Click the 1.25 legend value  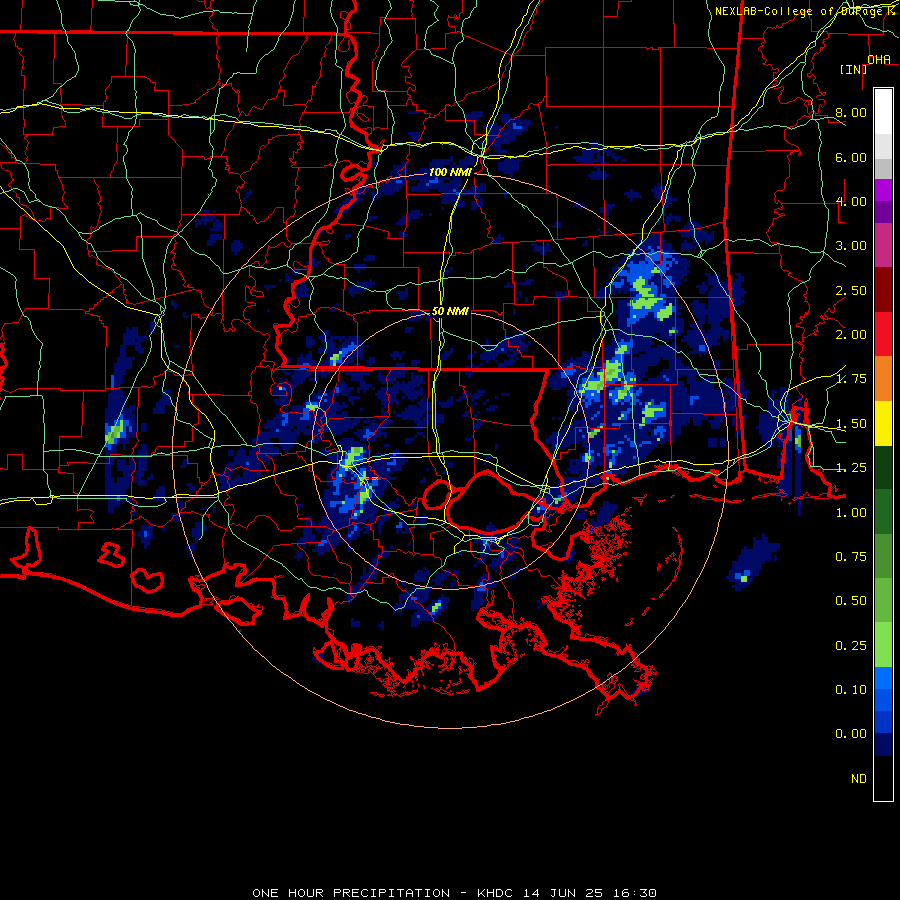click(x=851, y=468)
